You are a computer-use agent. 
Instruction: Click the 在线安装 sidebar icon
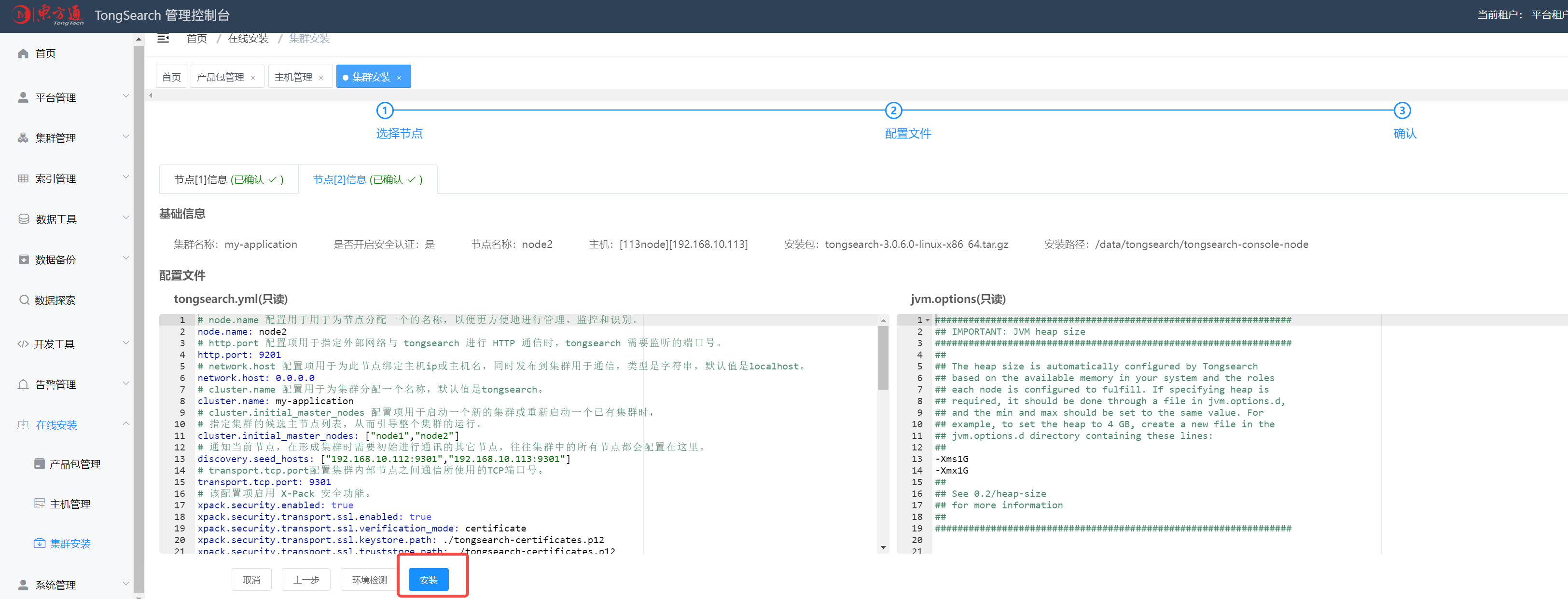click(23, 424)
